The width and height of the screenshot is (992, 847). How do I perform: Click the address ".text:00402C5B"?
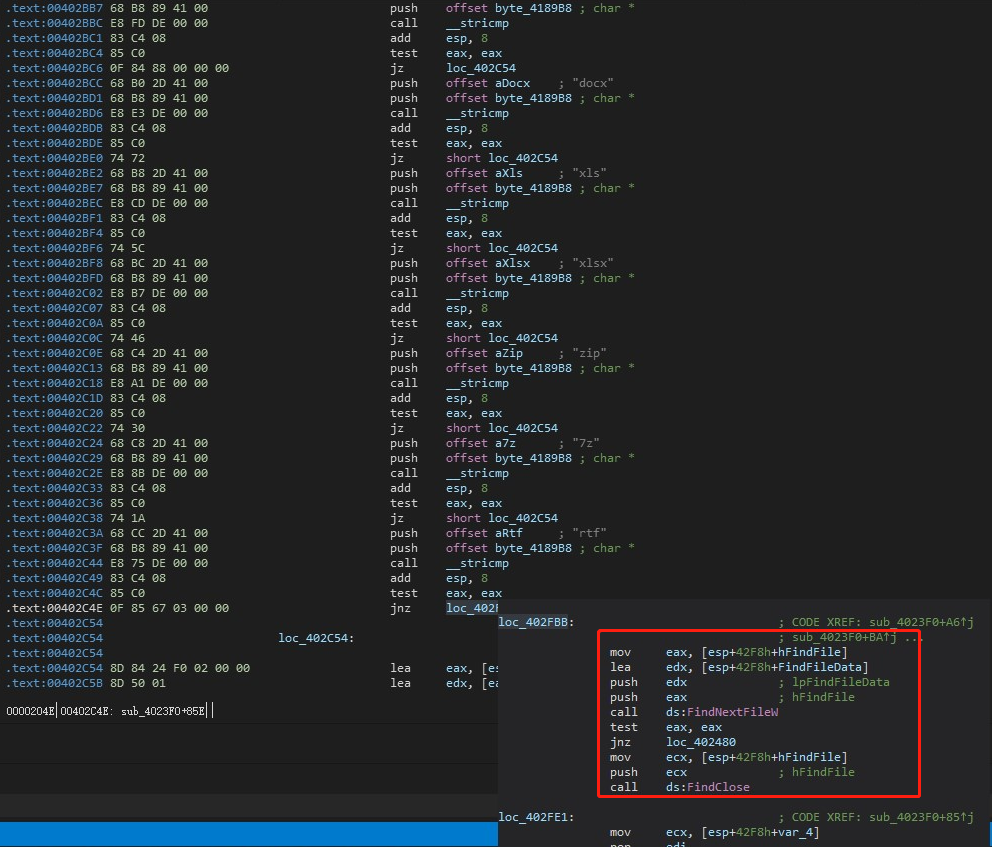tap(54, 683)
